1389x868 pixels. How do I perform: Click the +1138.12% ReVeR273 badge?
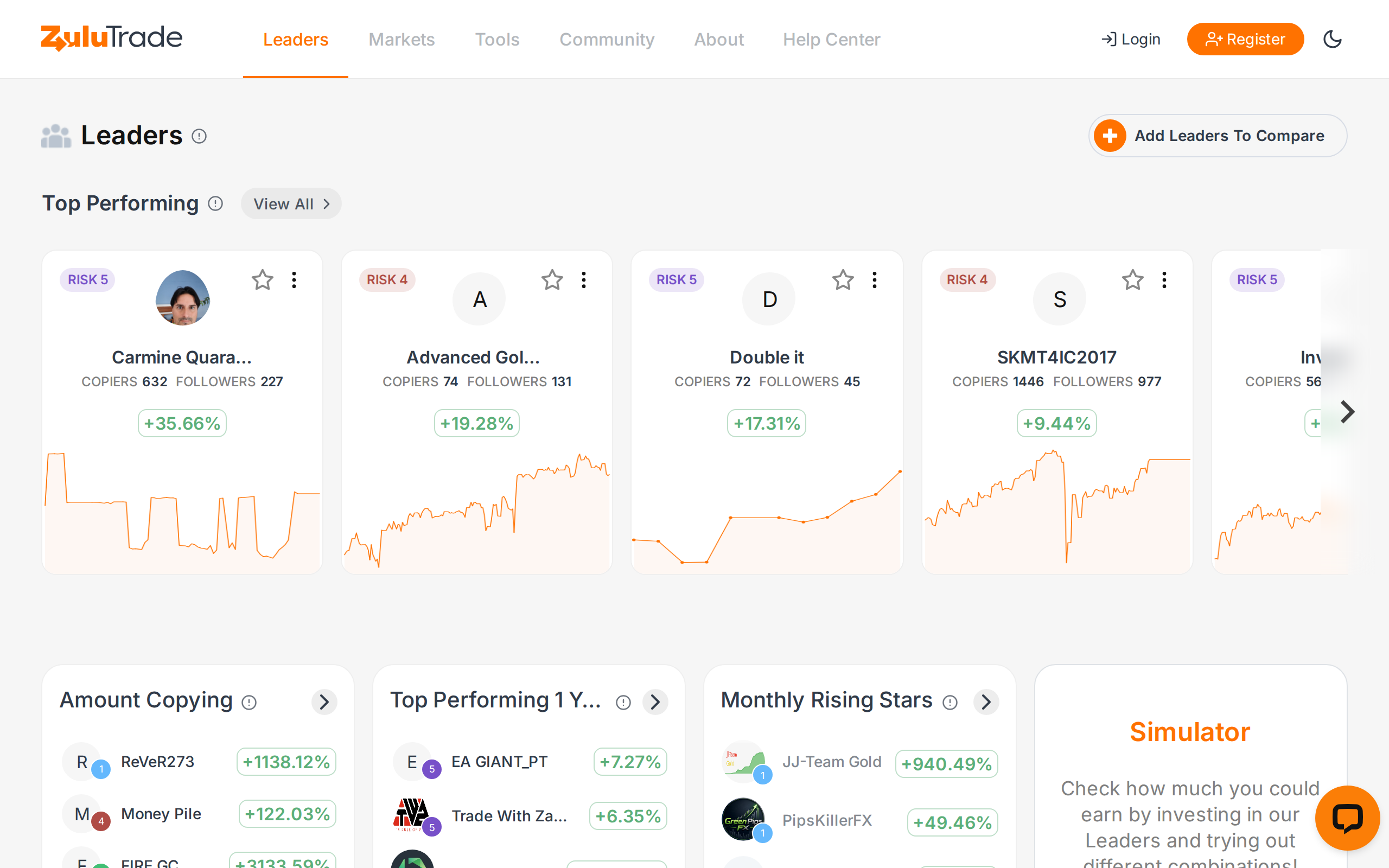[286, 762]
